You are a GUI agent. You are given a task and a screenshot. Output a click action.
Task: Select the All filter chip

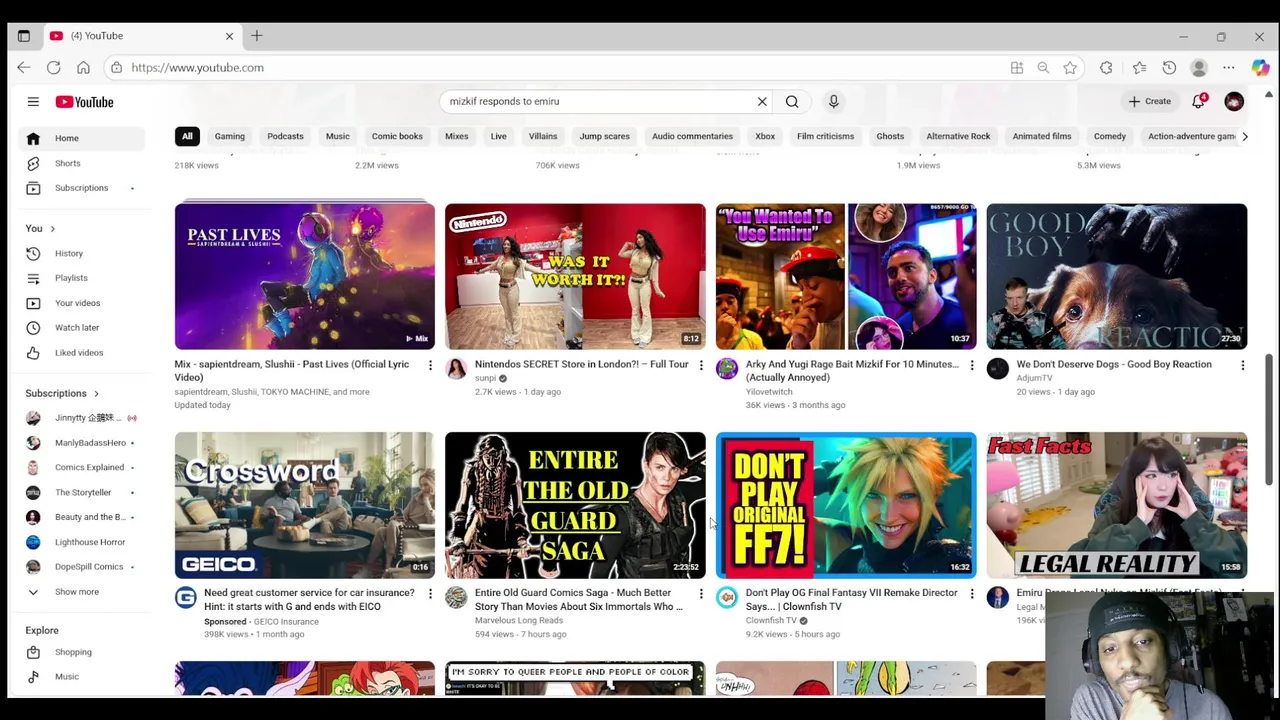click(187, 136)
